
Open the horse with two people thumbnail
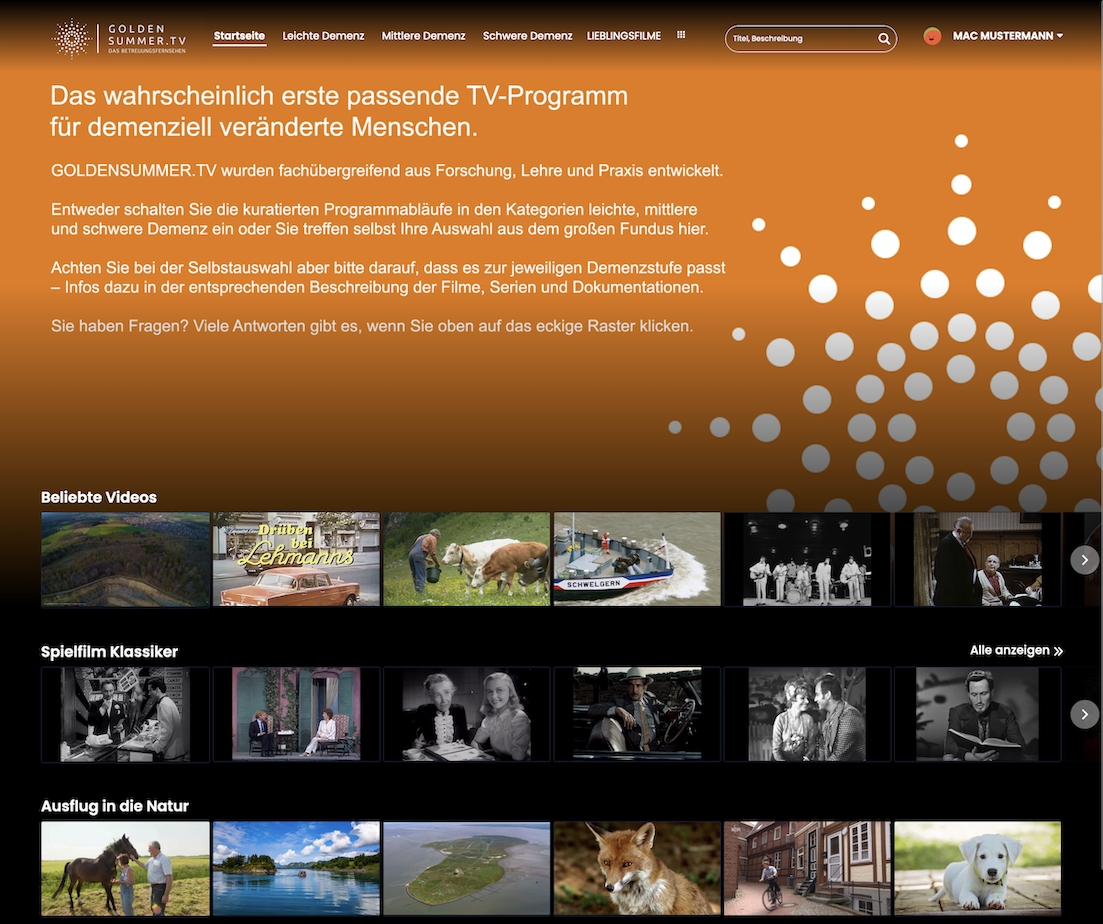[x=125, y=868]
